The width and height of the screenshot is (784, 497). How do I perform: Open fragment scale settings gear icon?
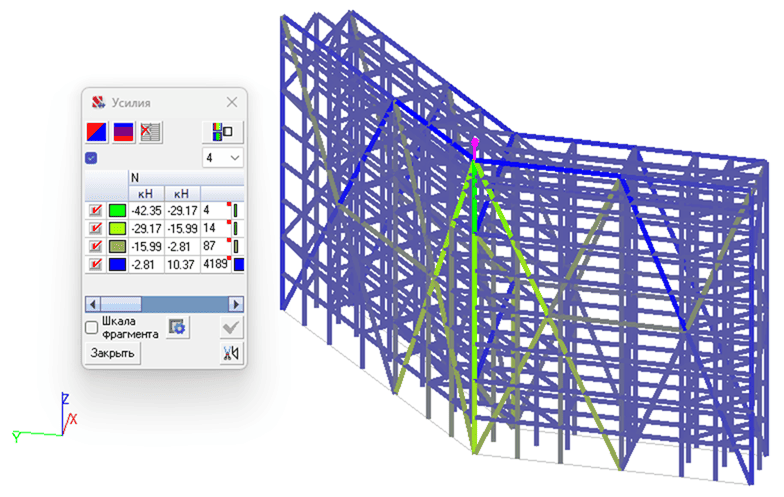(x=178, y=327)
